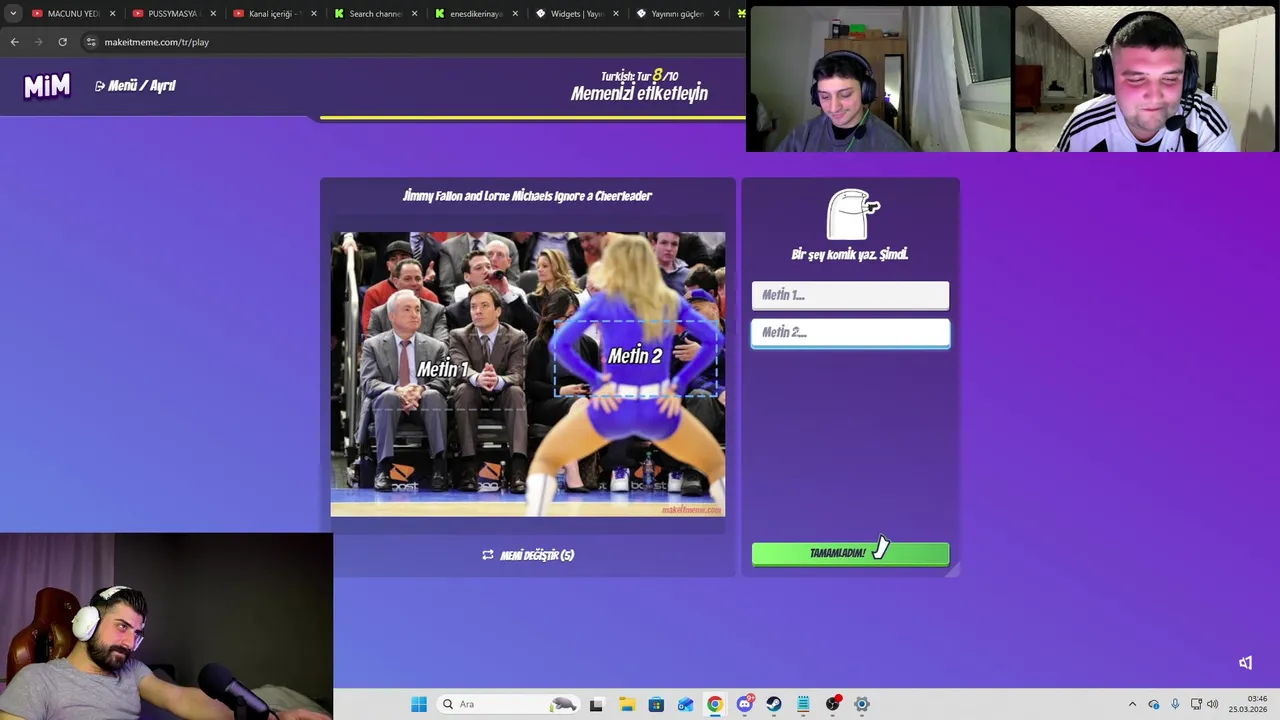Open site information icon in address bar

pos(91,42)
